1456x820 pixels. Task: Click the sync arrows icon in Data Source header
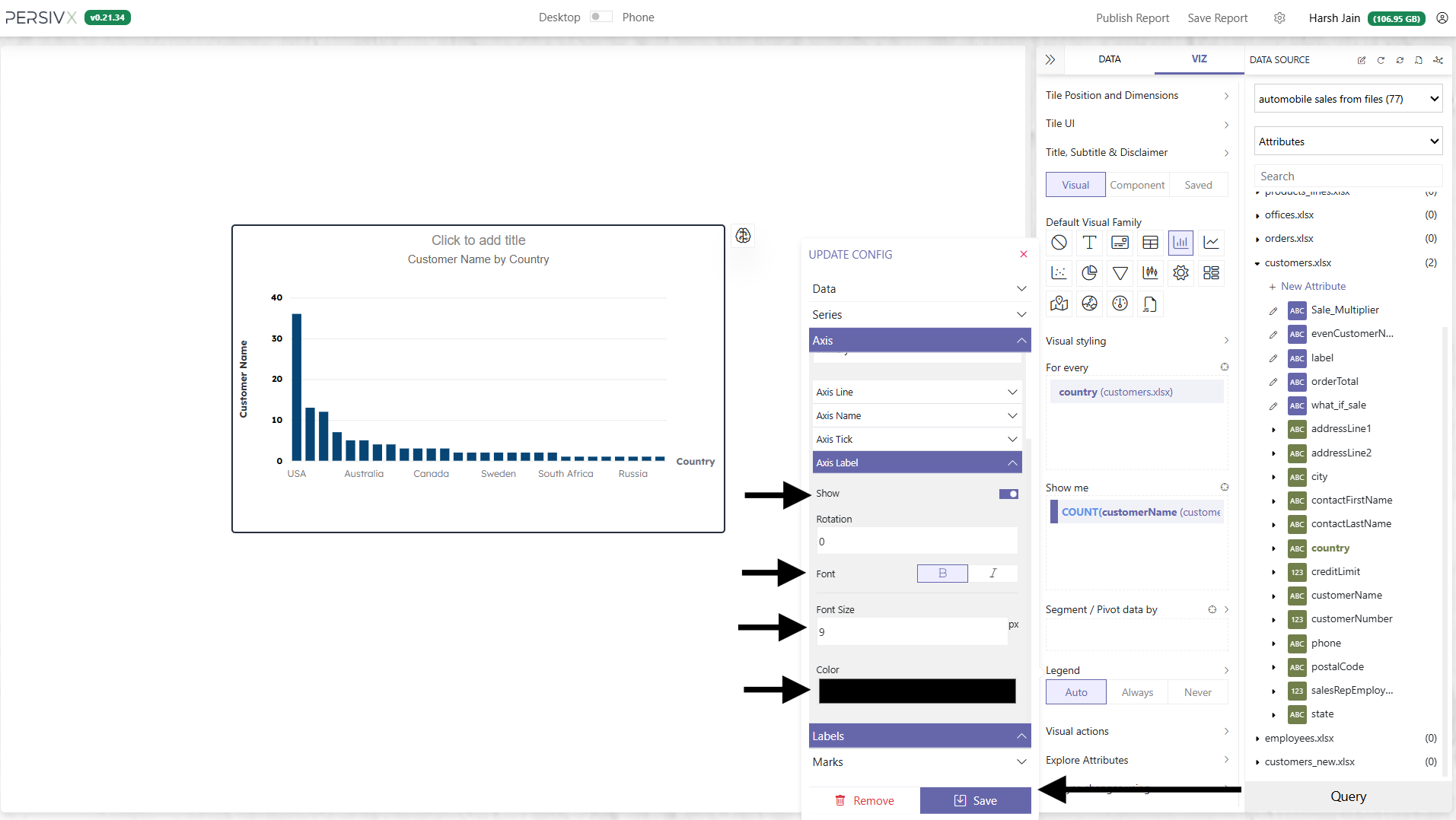1400,60
